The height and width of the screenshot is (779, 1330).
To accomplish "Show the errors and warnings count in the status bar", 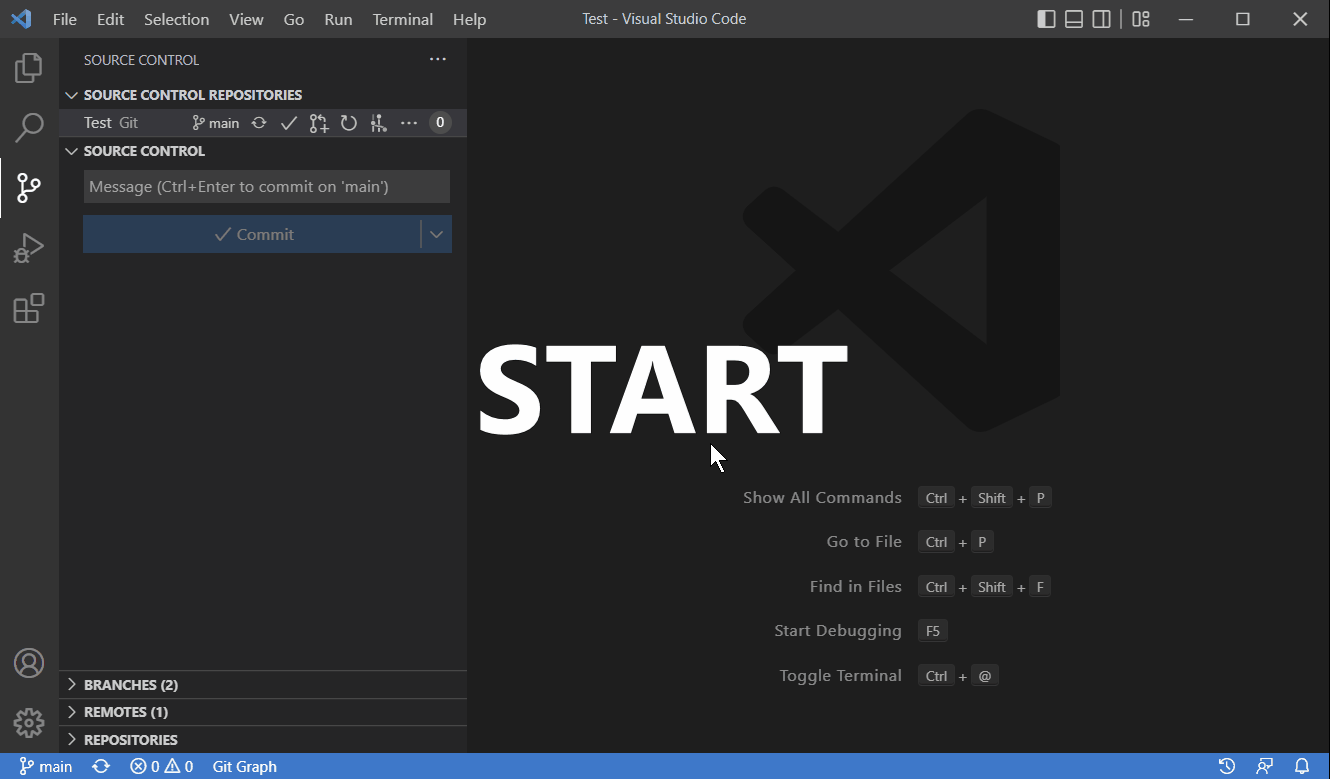I will [x=161, y=767].
